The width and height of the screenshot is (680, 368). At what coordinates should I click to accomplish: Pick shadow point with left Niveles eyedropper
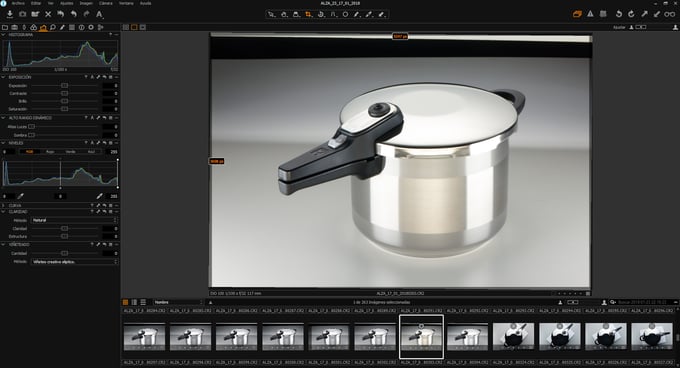click(20, 196)
